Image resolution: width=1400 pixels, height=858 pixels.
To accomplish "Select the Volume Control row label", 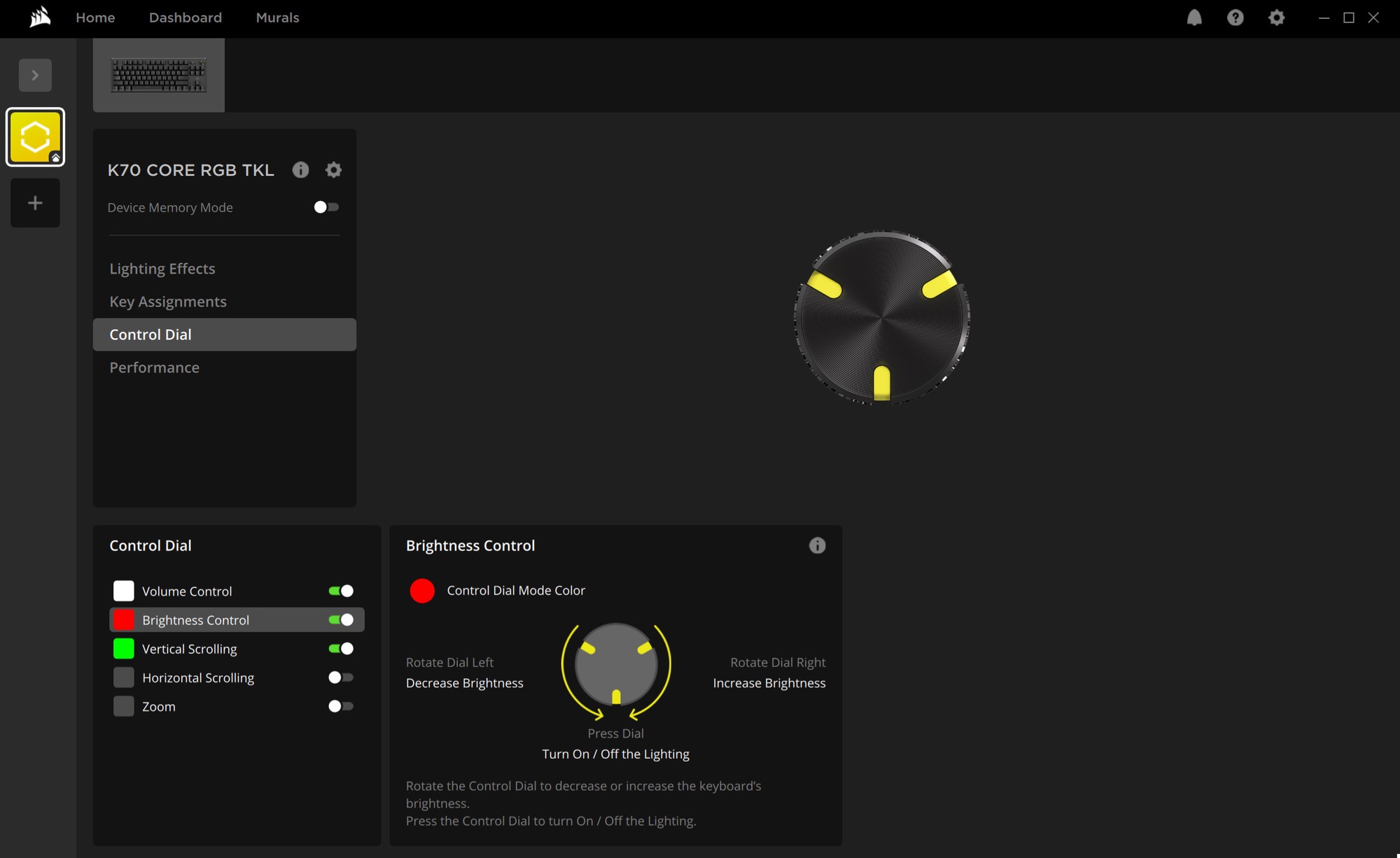I will pos(187,591).
